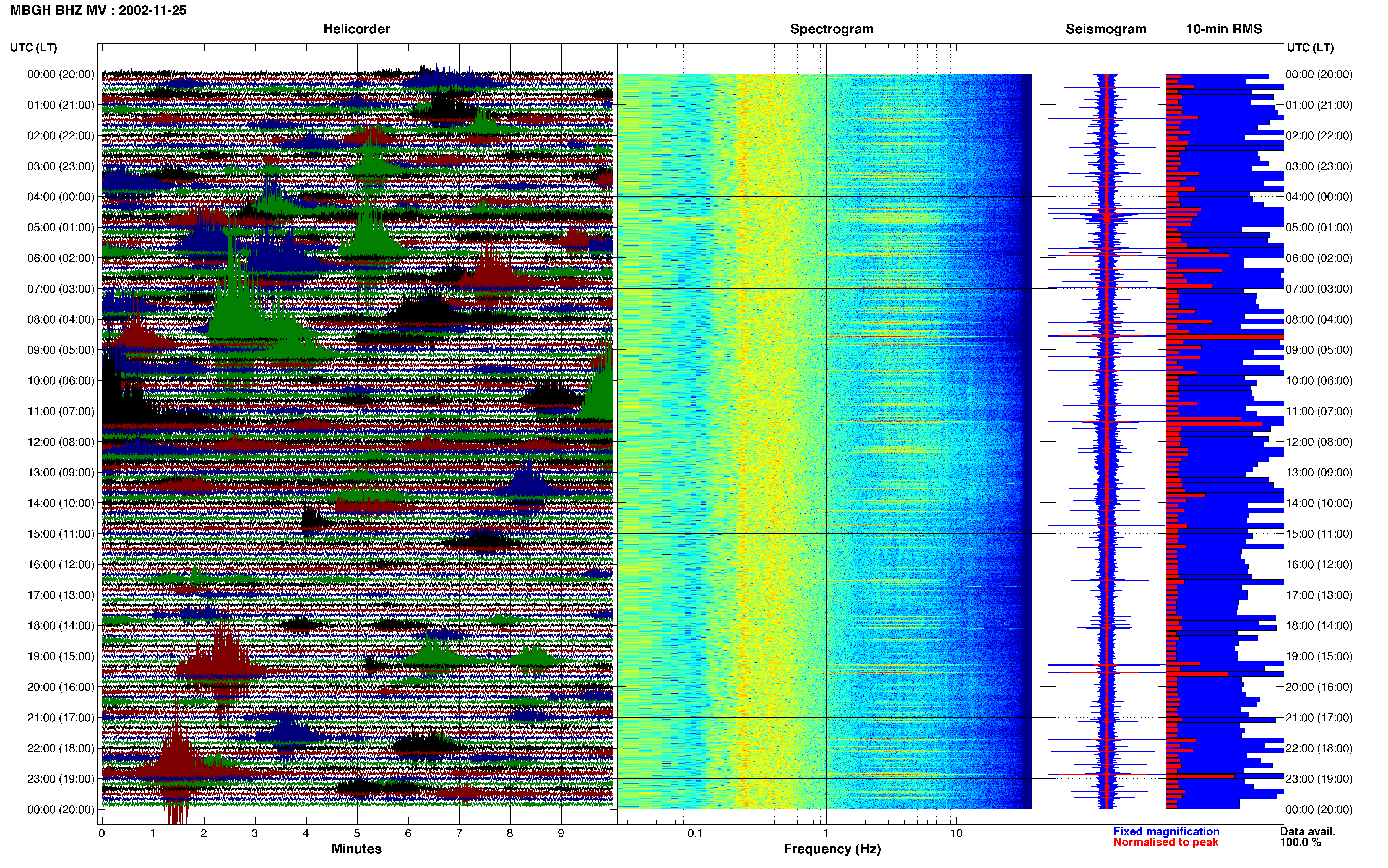This screenshot has width=1388, height=868.
Task: Click the left 'UTC (LT)' axis label
Action: 33,48
